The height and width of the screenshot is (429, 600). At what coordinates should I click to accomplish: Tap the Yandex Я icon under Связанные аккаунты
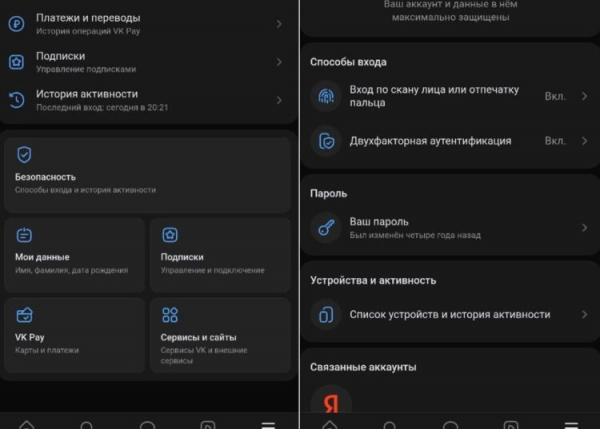(x=331, y=401)
